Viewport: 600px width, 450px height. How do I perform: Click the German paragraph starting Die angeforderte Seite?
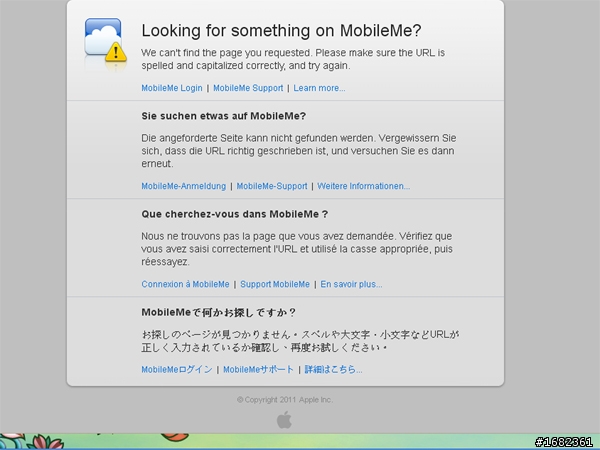pyautogui.click(x=298, y=151)
